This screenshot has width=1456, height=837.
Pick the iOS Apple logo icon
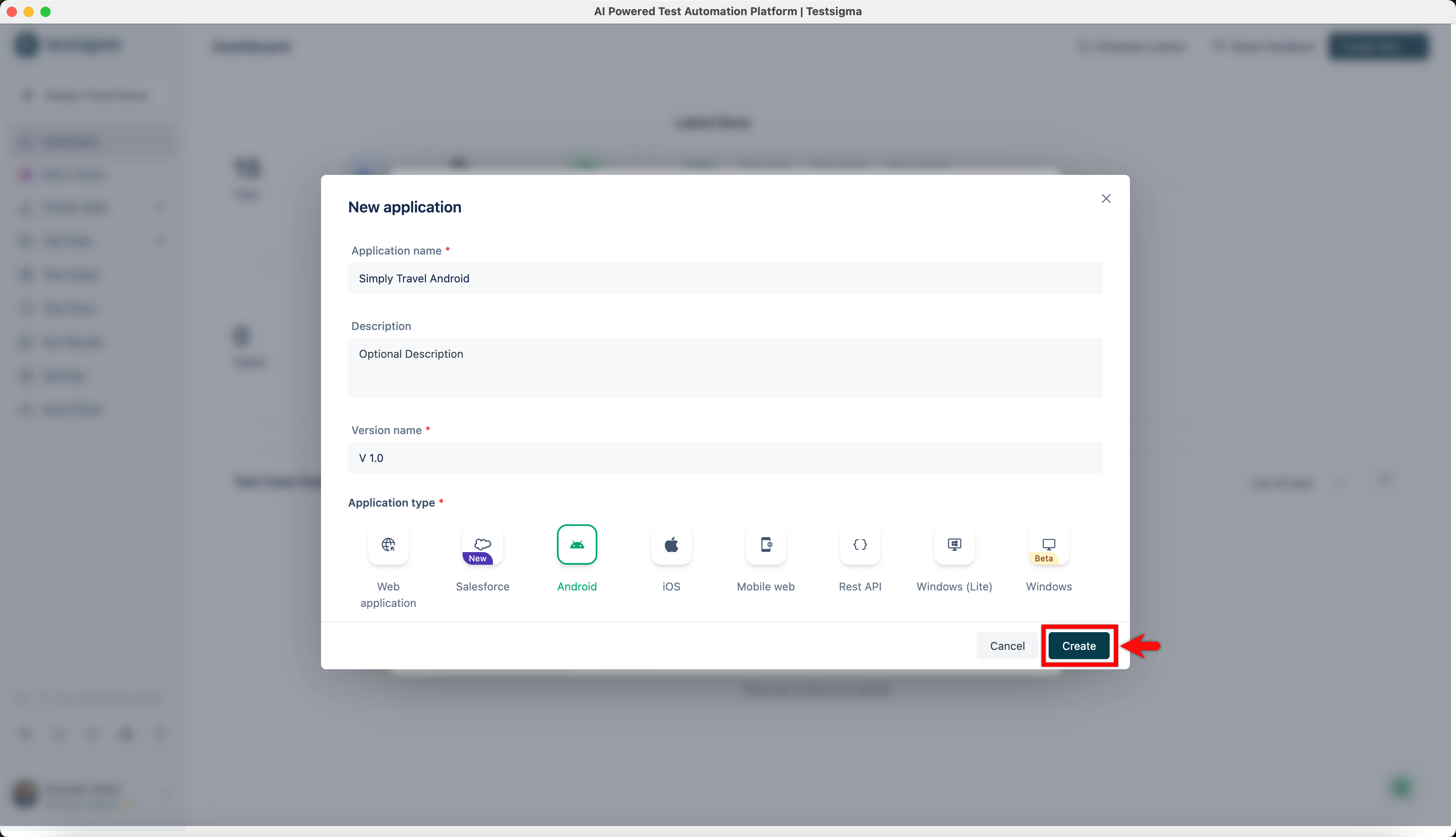(x=671, y=545)
